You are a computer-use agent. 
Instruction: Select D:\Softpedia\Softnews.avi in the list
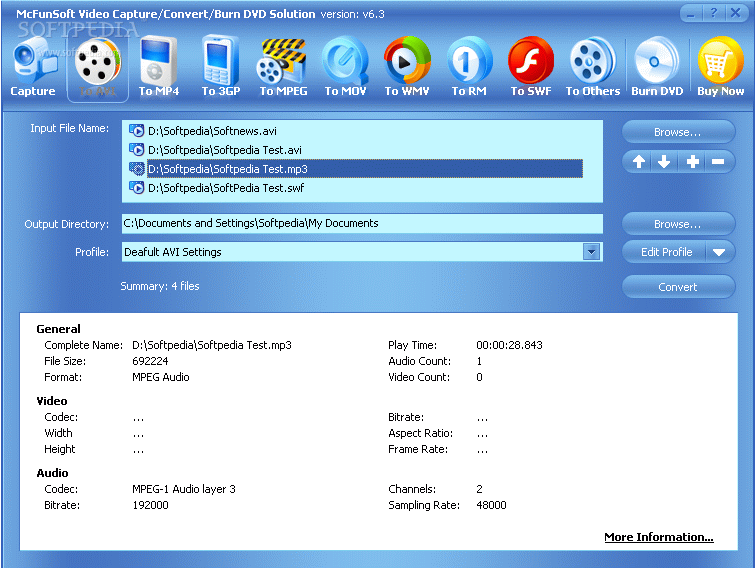pyautogui.click(x=212, y=131)
